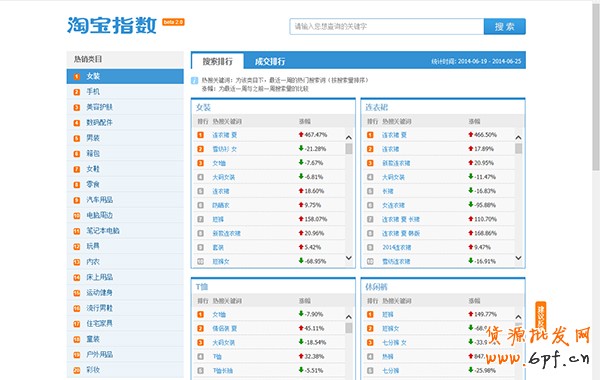Open 大码女装 keyword in 女装 panel
600x380 pixels.
[x=224, y=177]
